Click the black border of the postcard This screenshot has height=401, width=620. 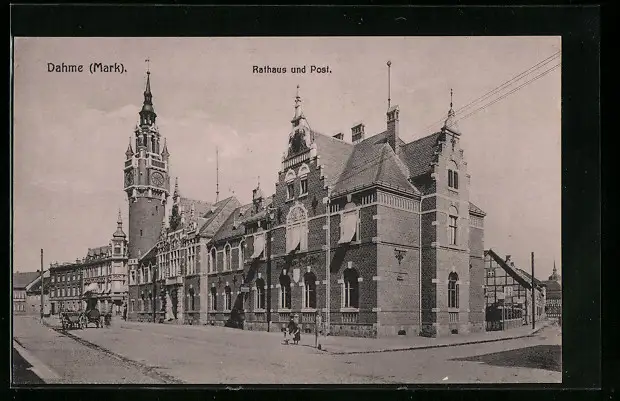click(588, 200)
